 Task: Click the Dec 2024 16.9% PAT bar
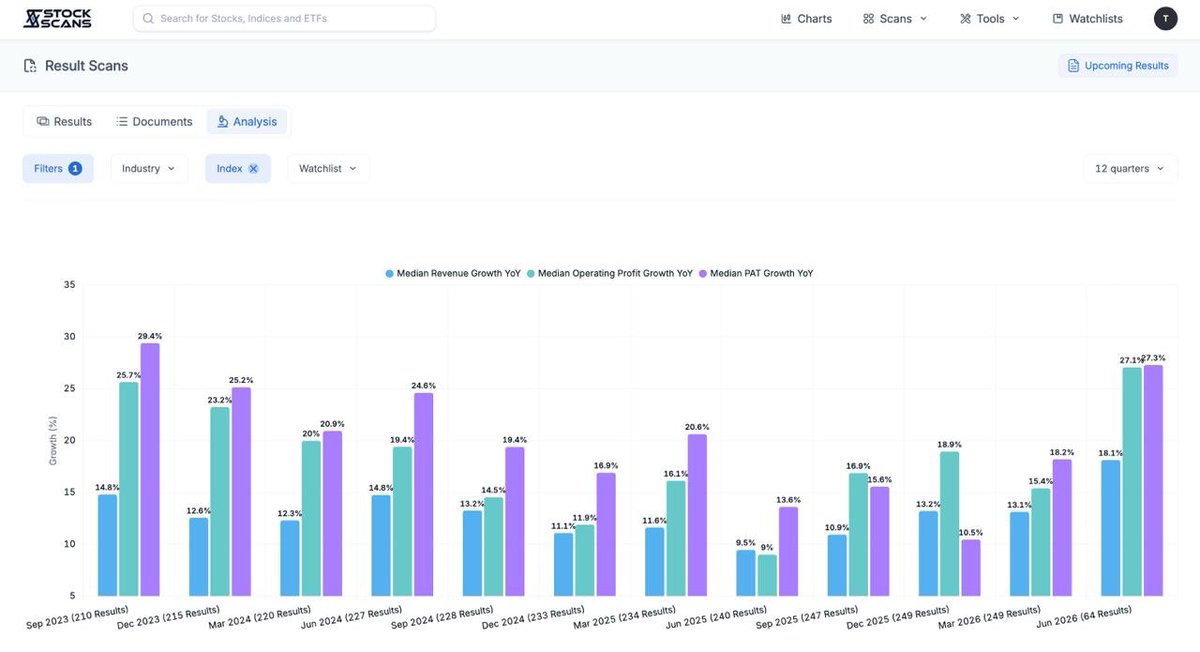tap(606, 534)
